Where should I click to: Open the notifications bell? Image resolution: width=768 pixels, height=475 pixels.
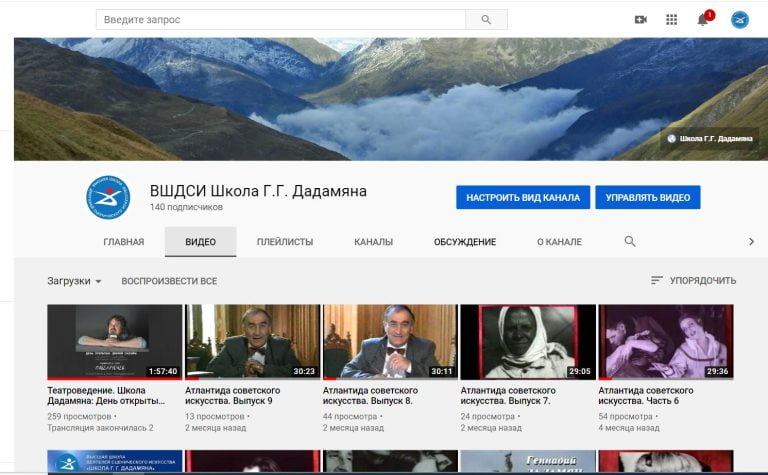[x=703, y=19]
